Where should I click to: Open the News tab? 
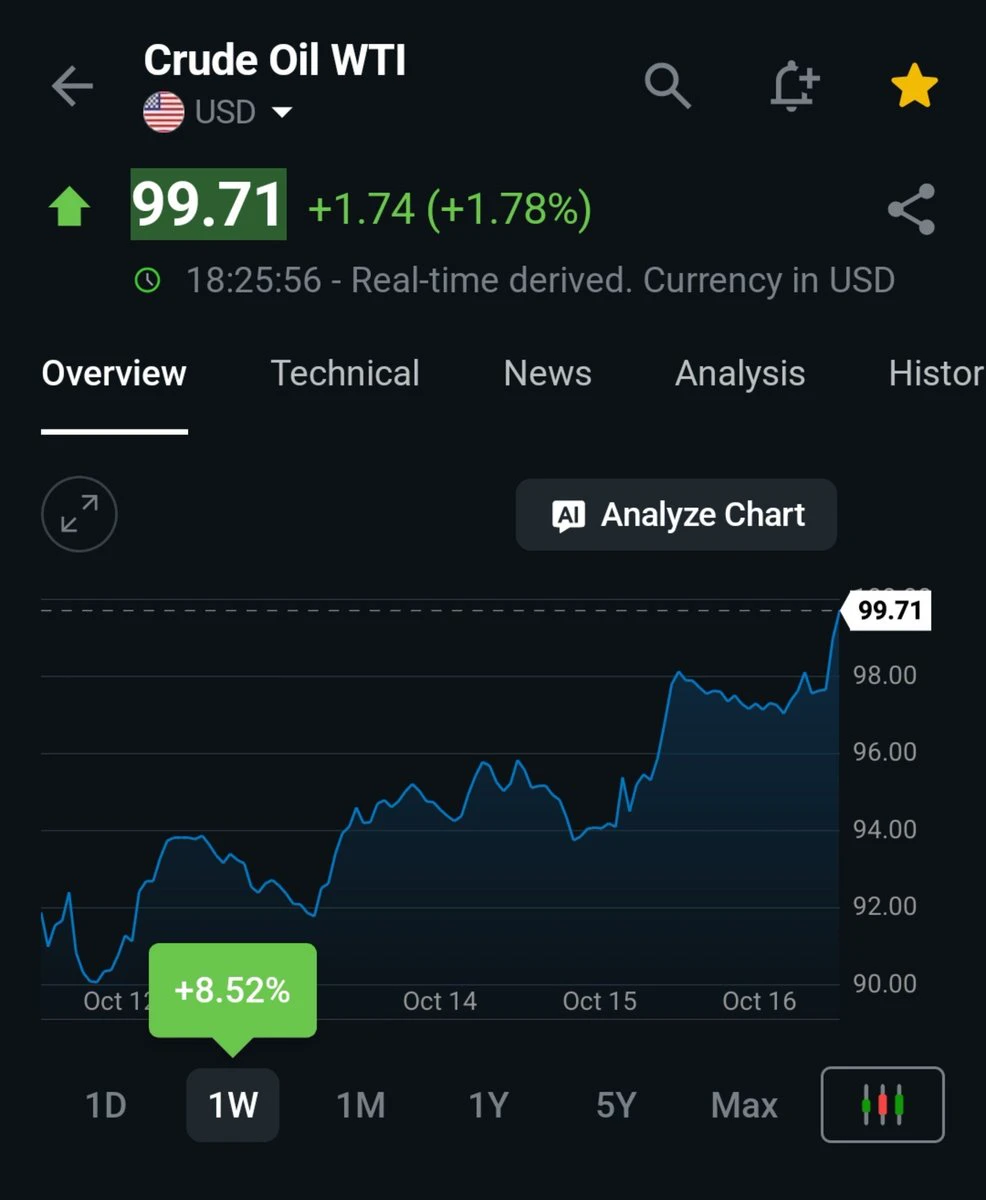[x=547, y=373]
